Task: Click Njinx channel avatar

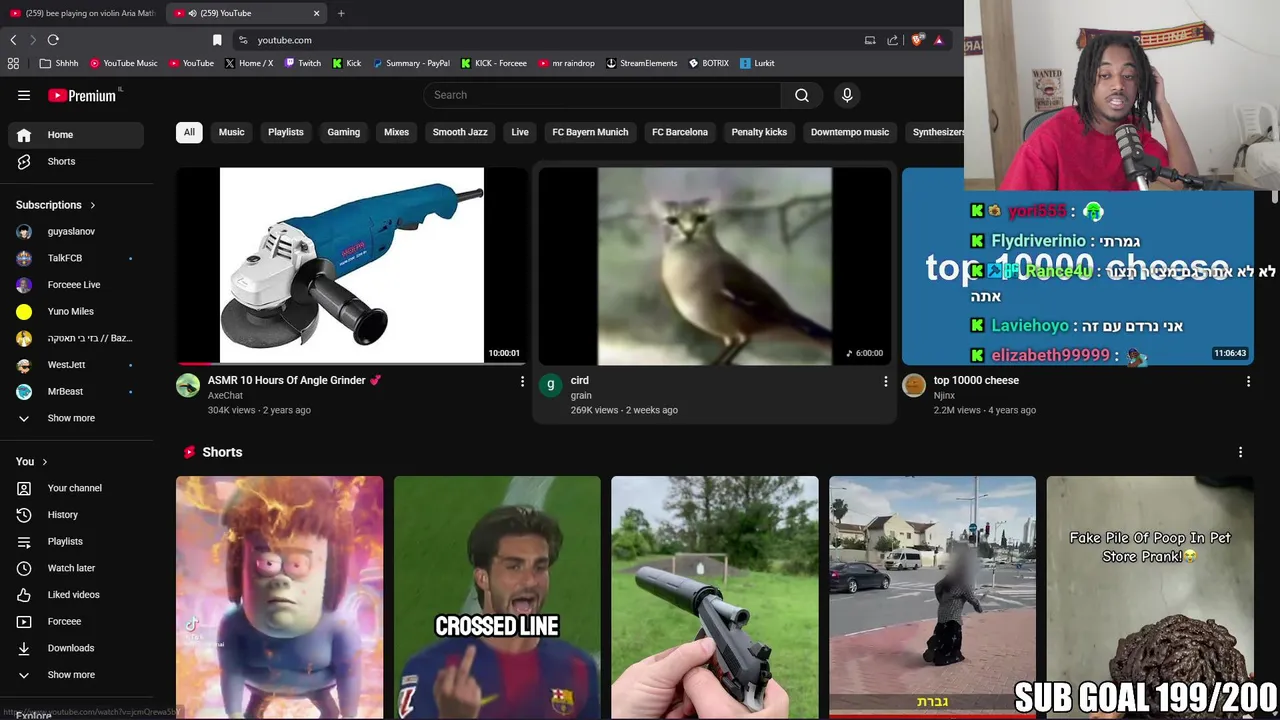Action: click(914, 386)
